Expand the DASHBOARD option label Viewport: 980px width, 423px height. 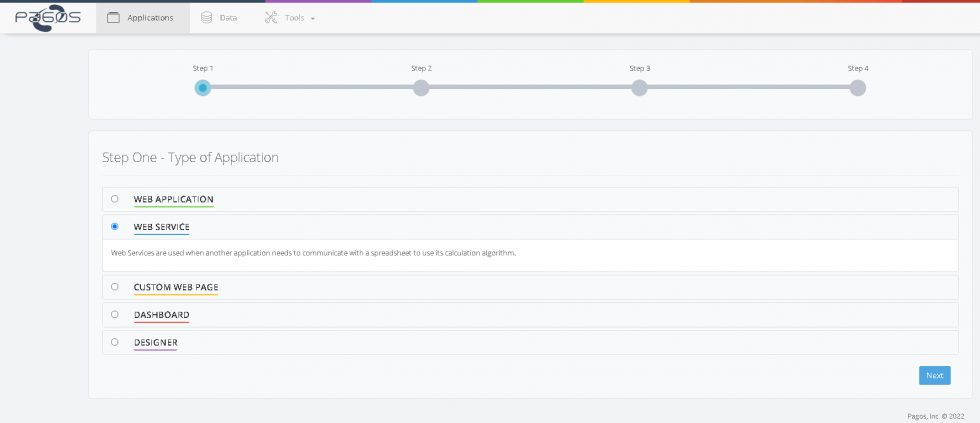click(161, 315)
